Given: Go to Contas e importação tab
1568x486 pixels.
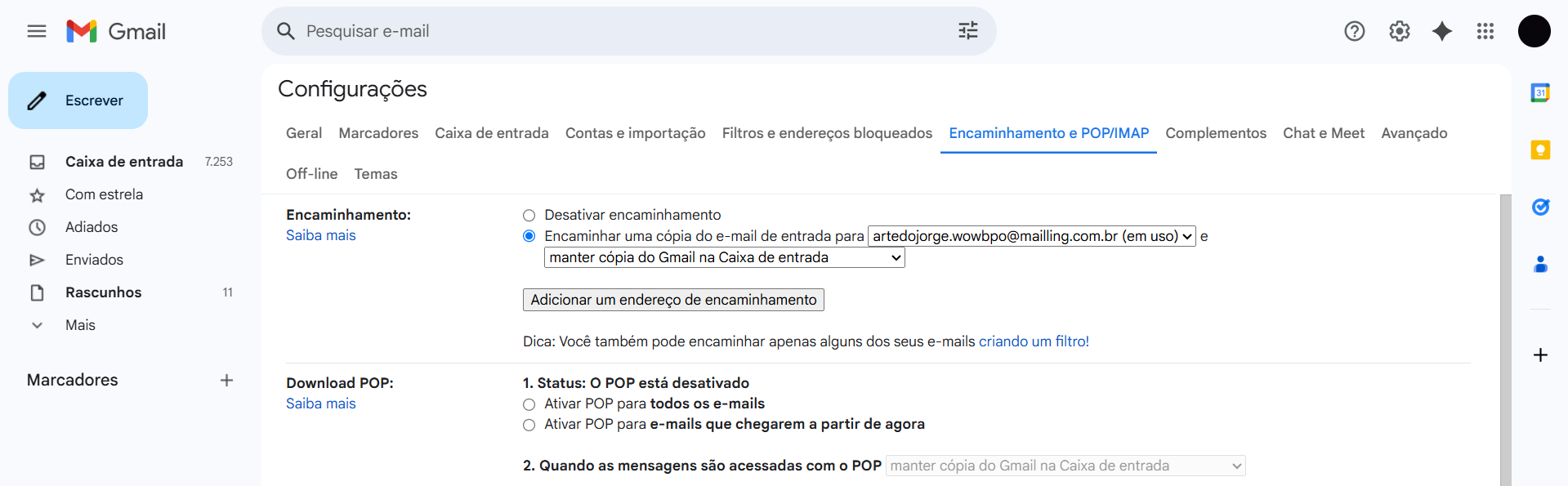Looking at the screenshot, I should click(635, 133).
